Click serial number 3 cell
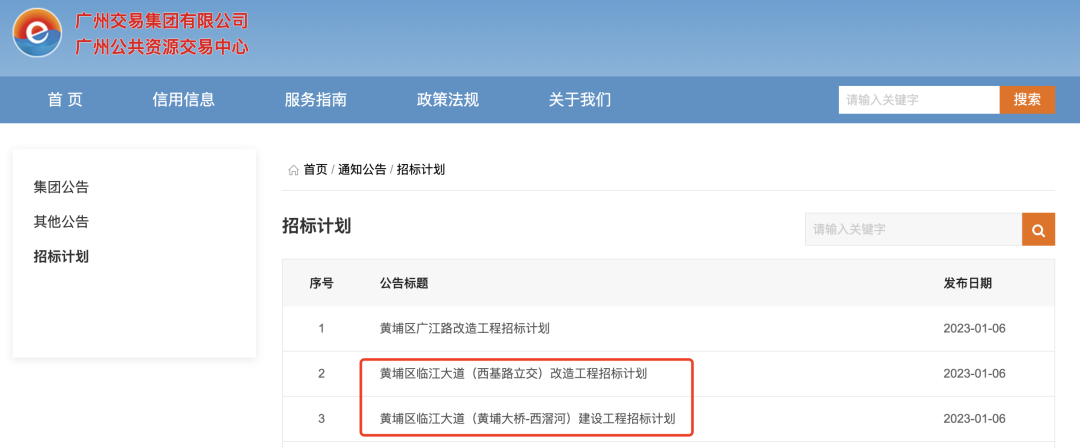1080x448 pixels. (x=321, y=418)
